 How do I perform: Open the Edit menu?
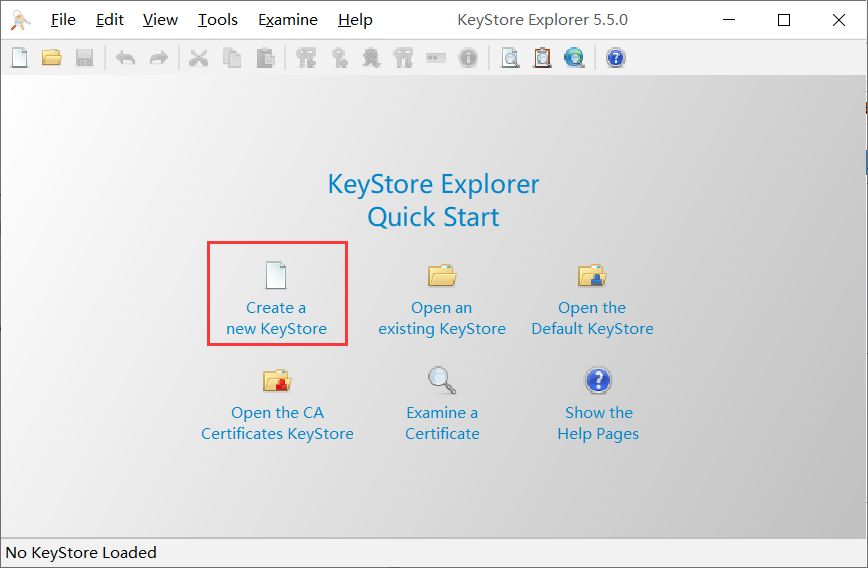(110, 20)
